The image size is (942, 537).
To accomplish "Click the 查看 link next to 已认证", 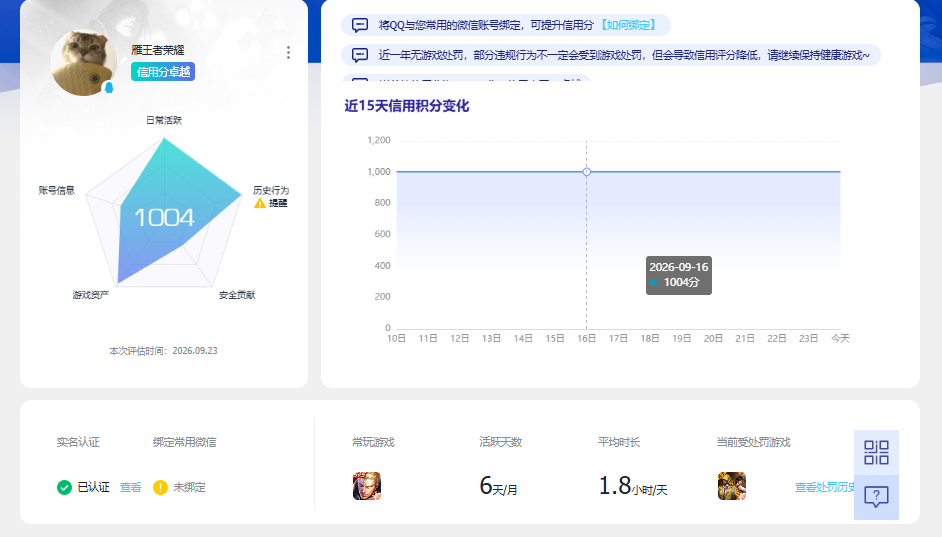I will coord(130,487).
